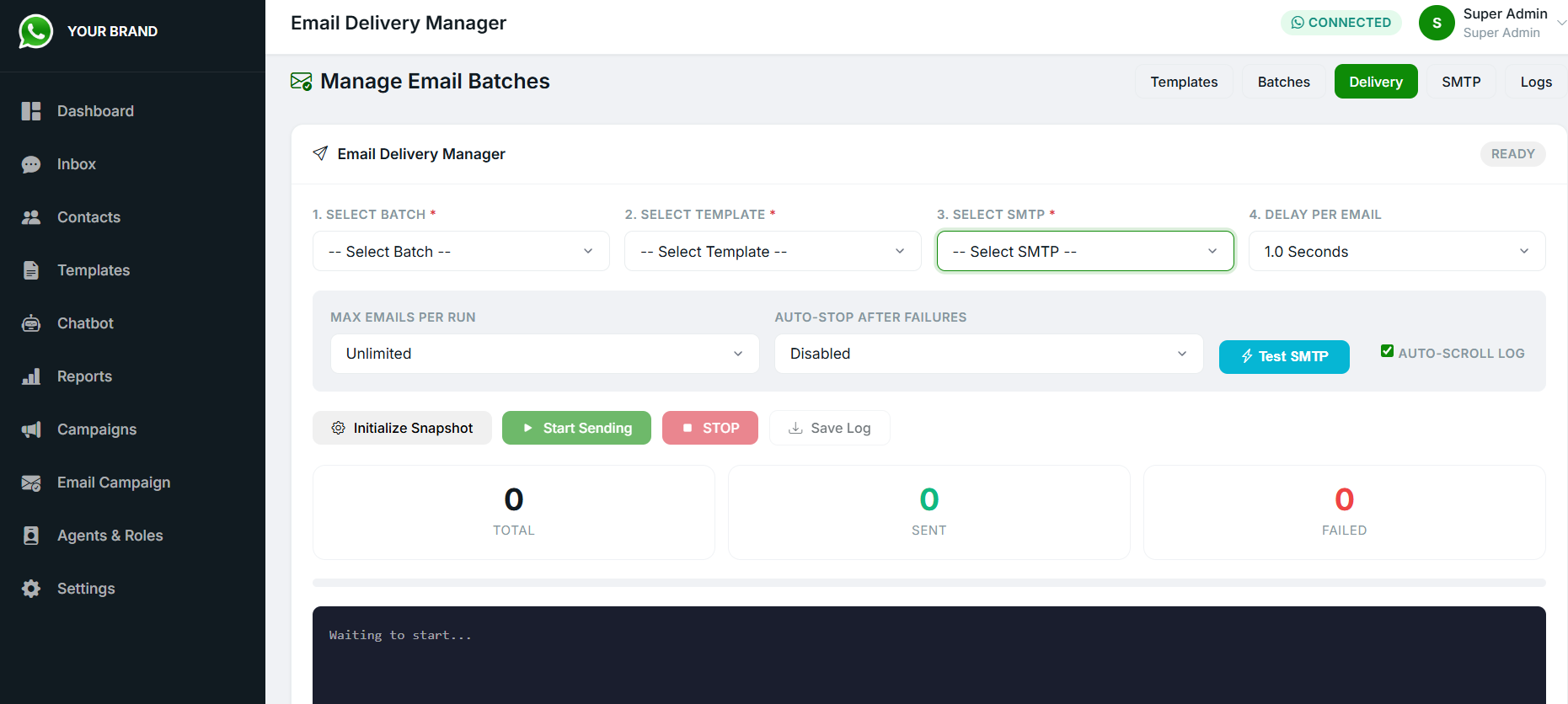Click the sending progress bar
Viewport: 1568px width, 704px height.
pos(929,583)
